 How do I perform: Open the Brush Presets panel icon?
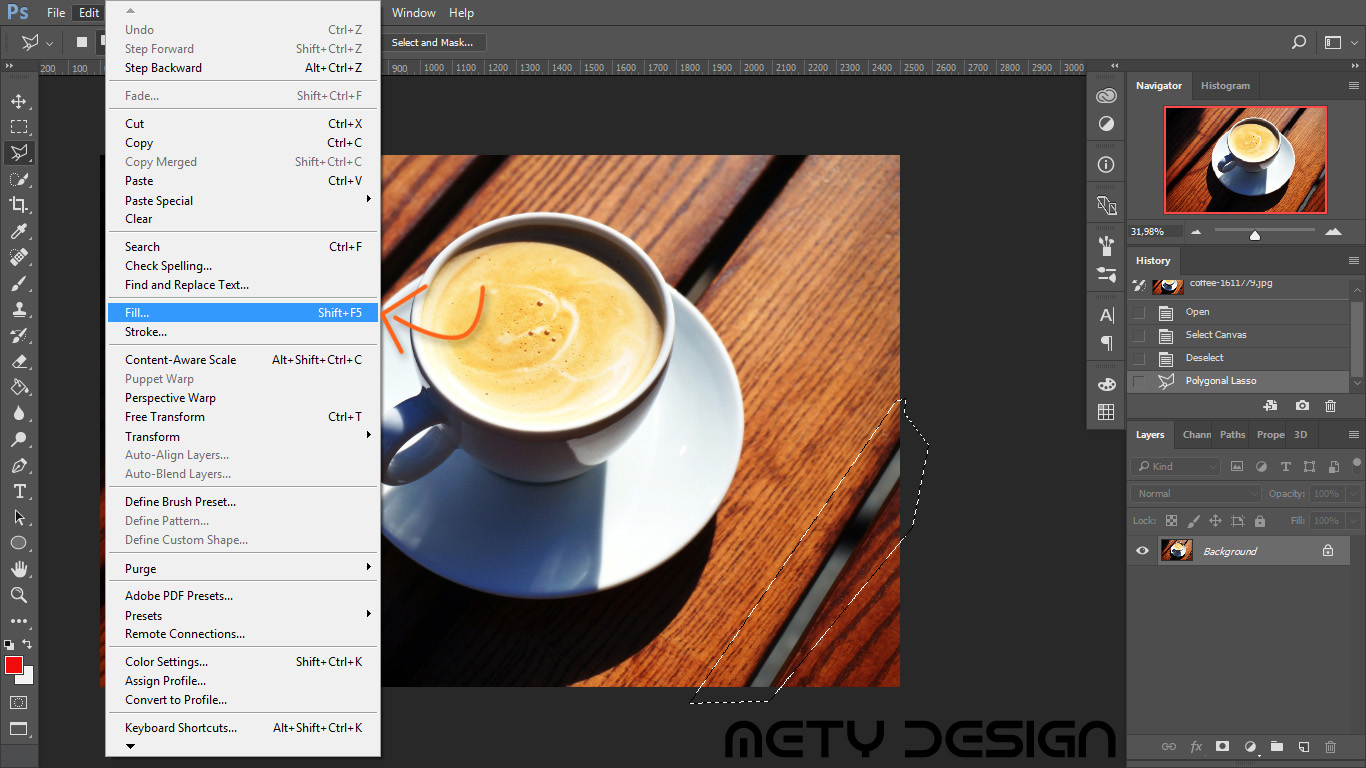coord(1106,273)
